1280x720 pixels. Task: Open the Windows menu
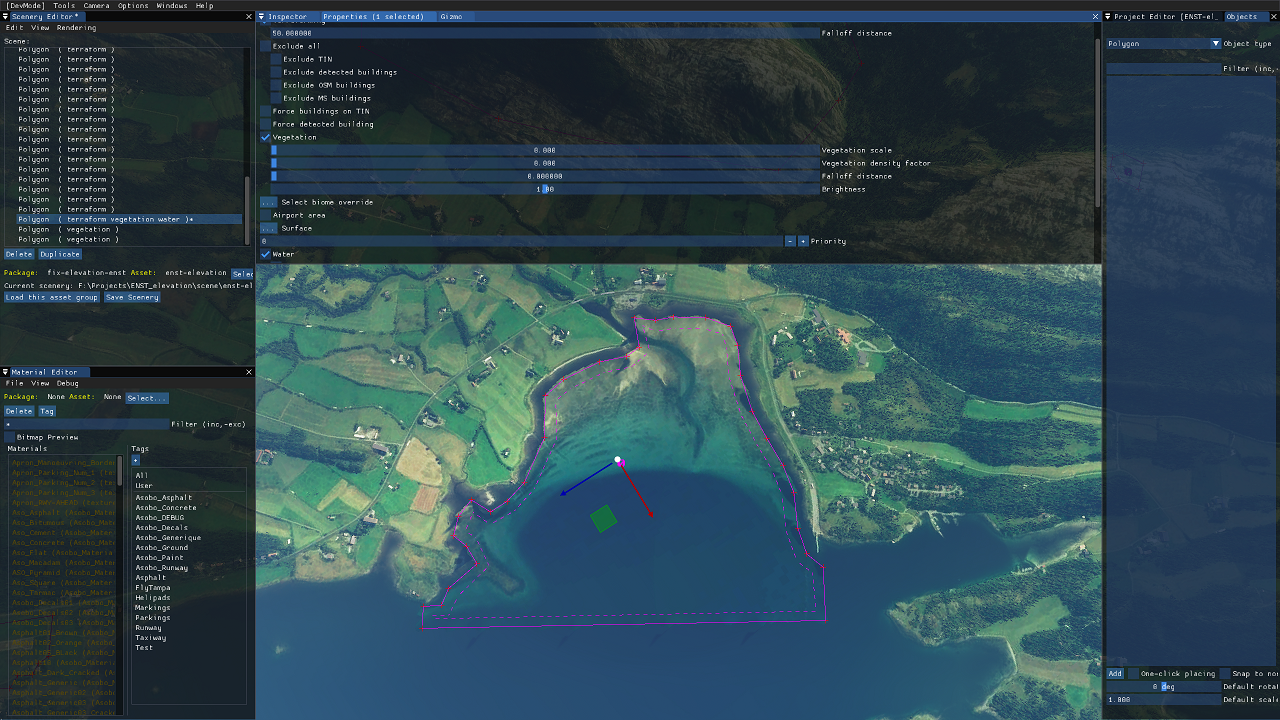coord(172,6)
